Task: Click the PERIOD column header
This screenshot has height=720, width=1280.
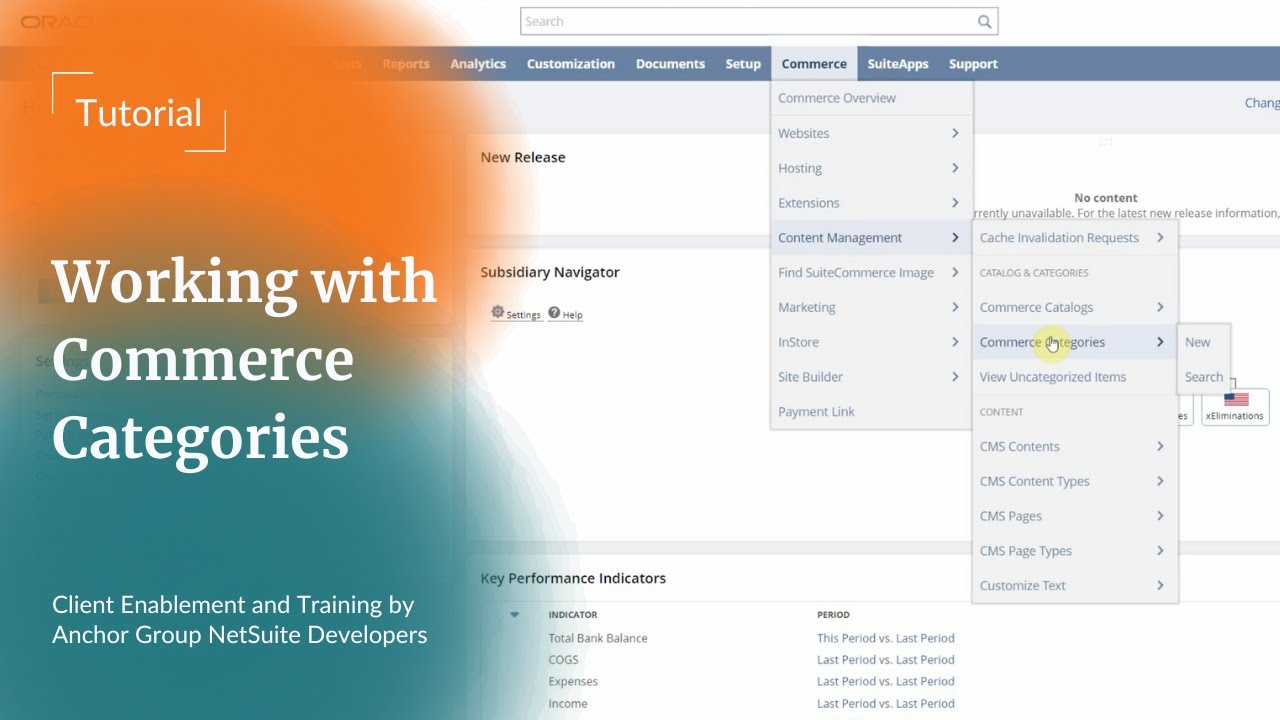Action: pos(833,615)
